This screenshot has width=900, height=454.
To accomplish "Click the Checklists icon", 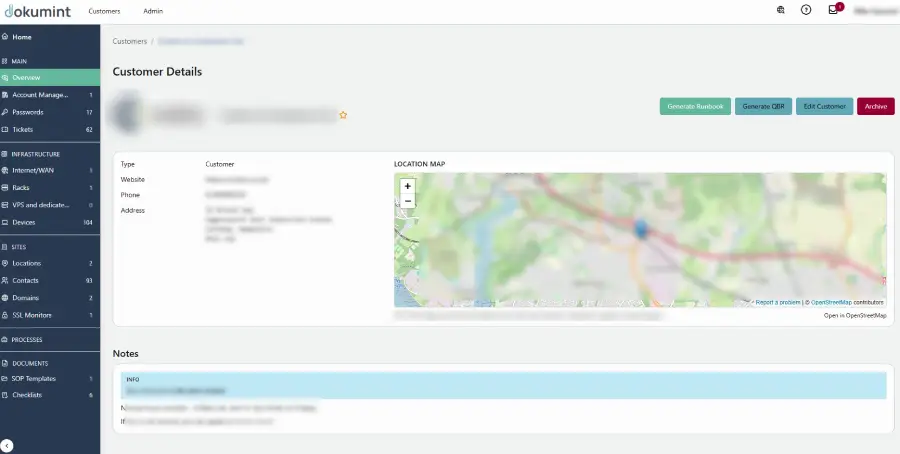I will 5,395.
